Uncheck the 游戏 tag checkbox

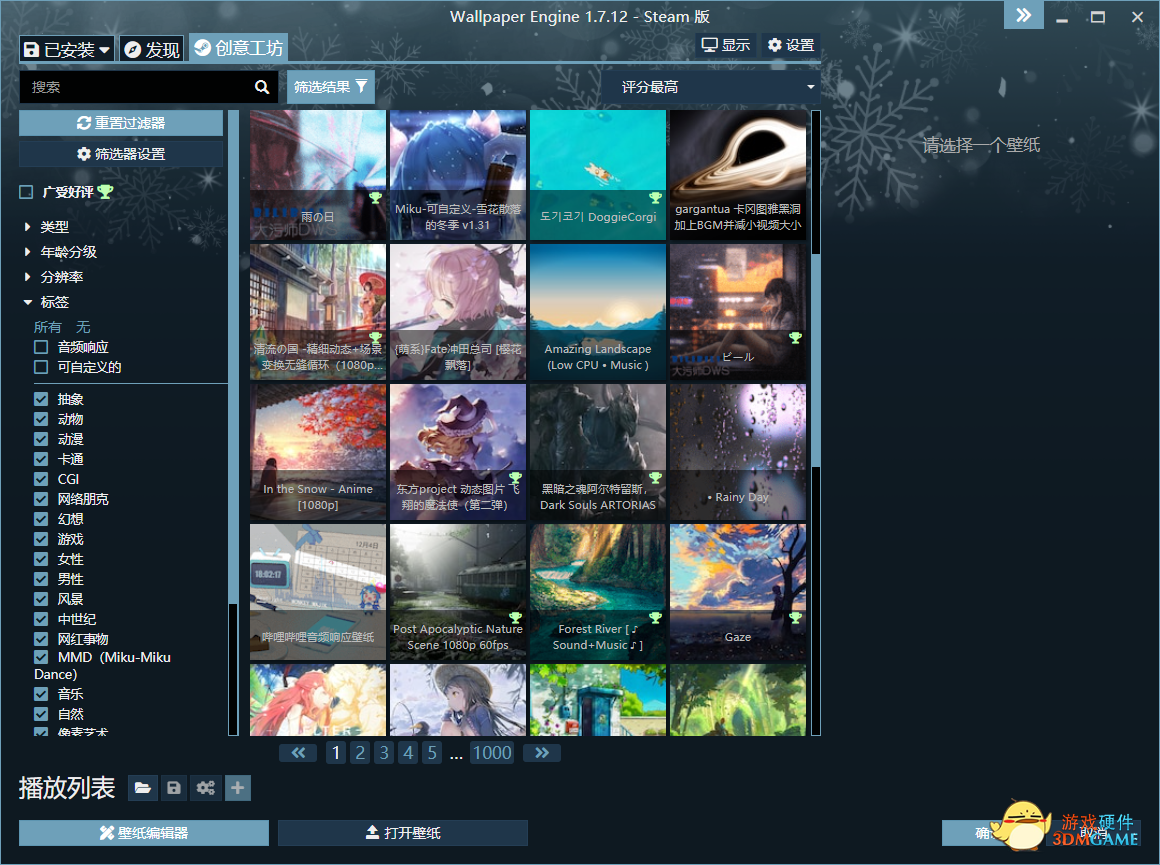[x=41, y=539]
